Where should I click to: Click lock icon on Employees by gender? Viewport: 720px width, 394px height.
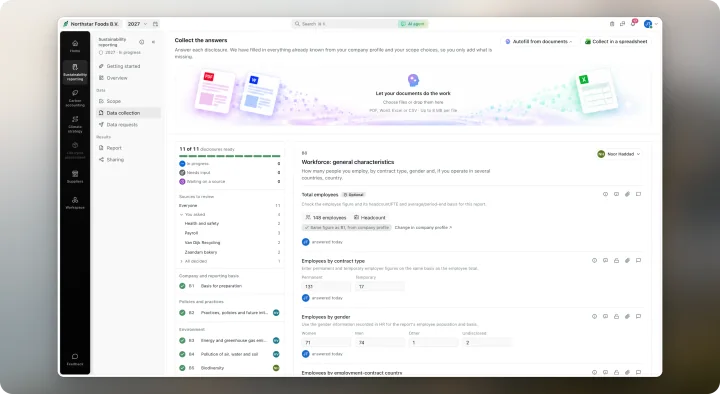616,316
